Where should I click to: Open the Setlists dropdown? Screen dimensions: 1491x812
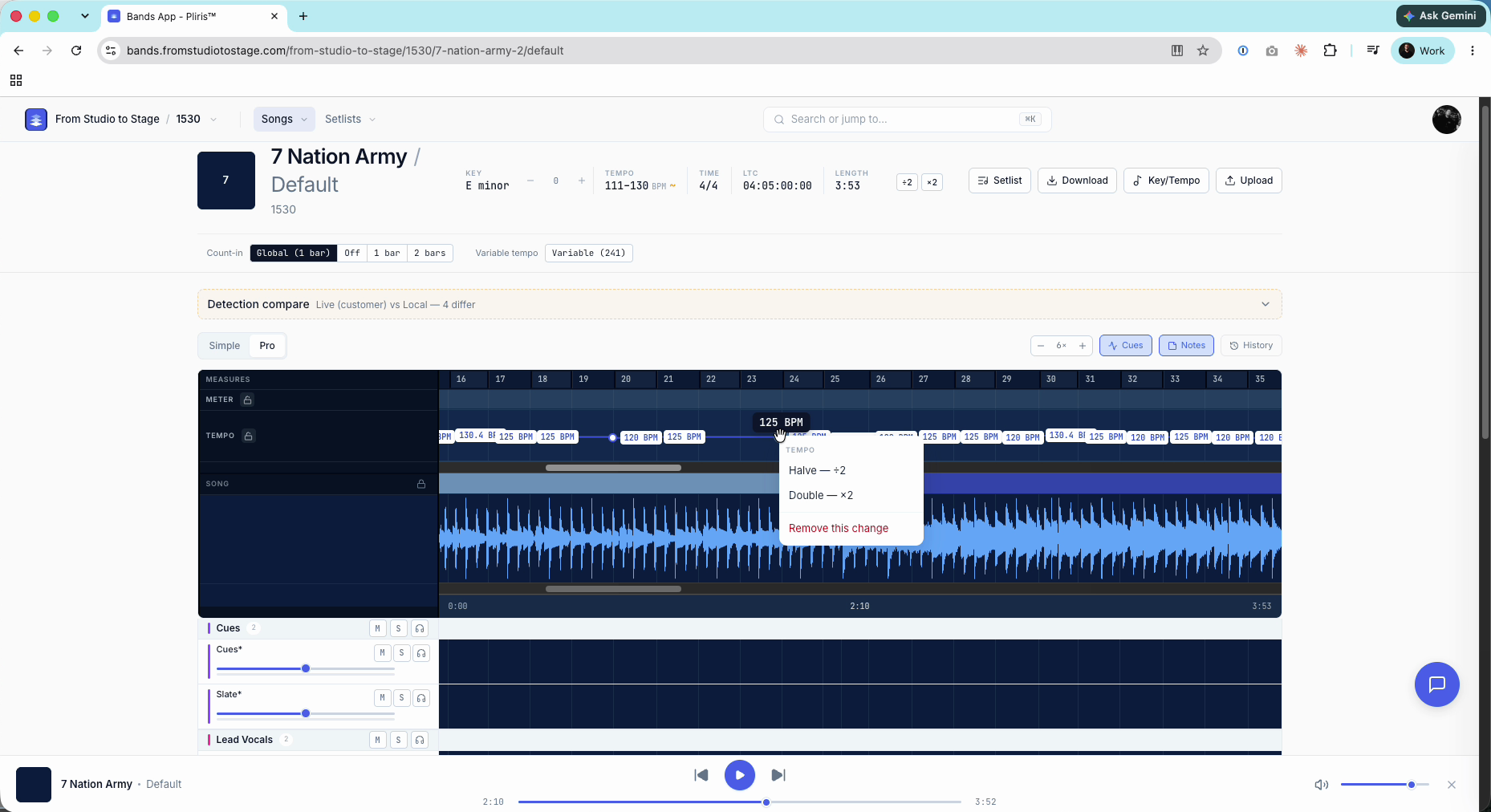(x=350, y=120)
